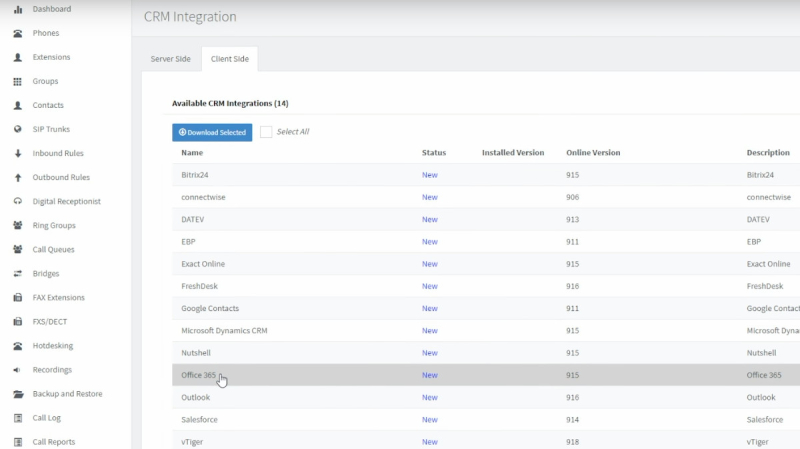Image resolution: width=800 pixels, height=449 pixels.
Task: Click the SIP Trunks globe icon
Action: point(18,129)
